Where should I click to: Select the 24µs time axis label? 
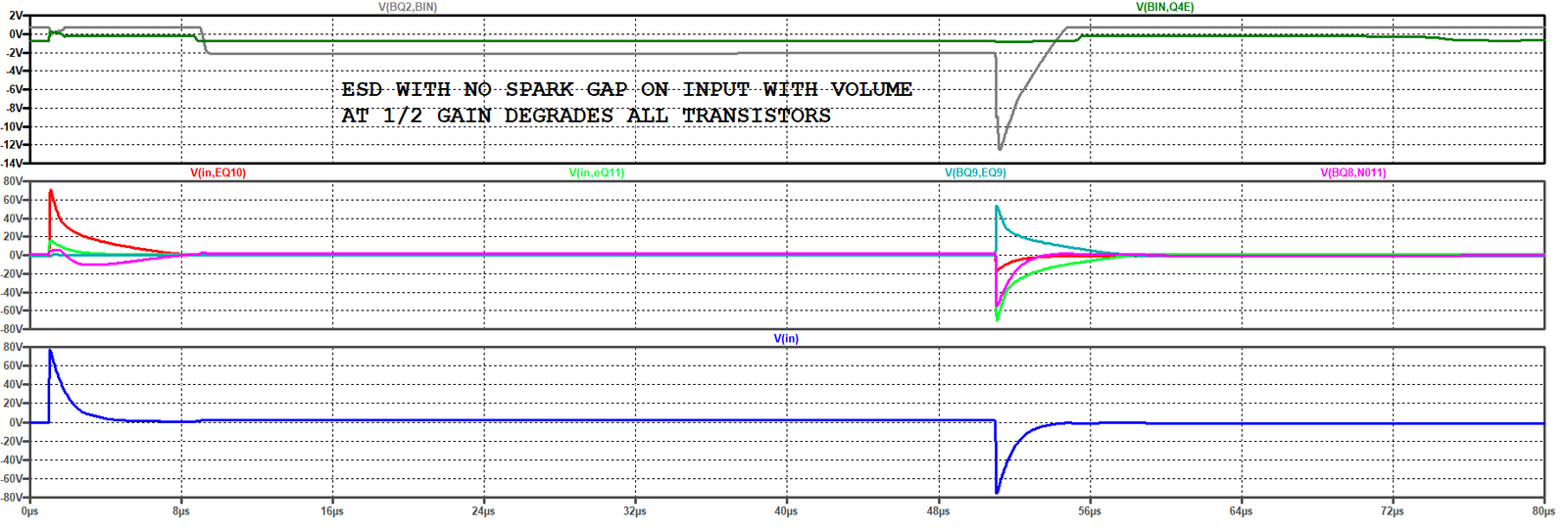click(x=483, y=511)
